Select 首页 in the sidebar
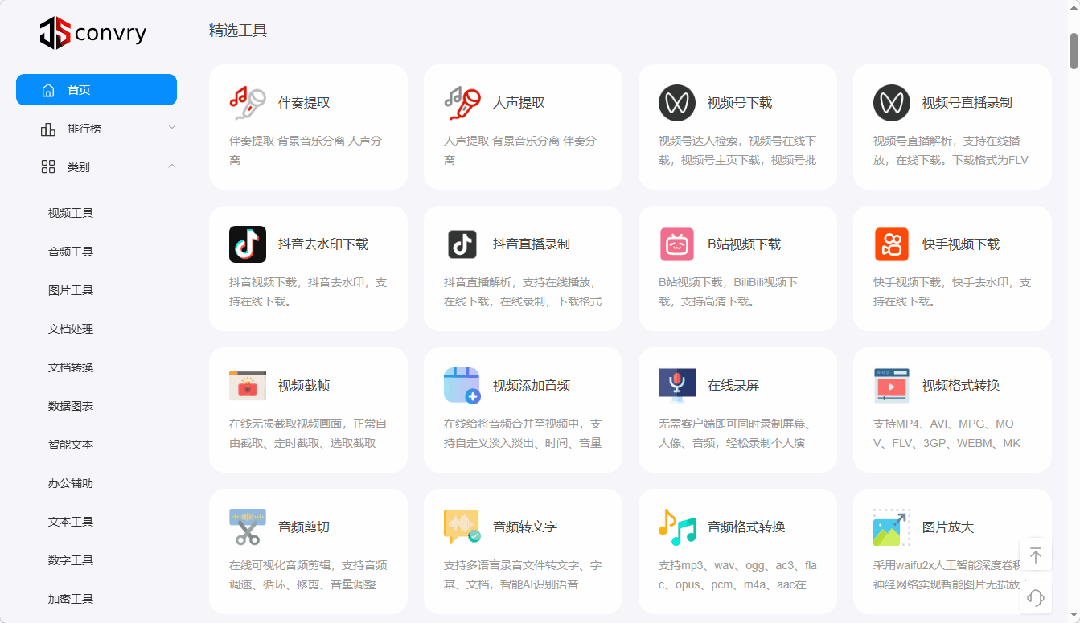Screen dimensions: 1080x623 [96, 89]
